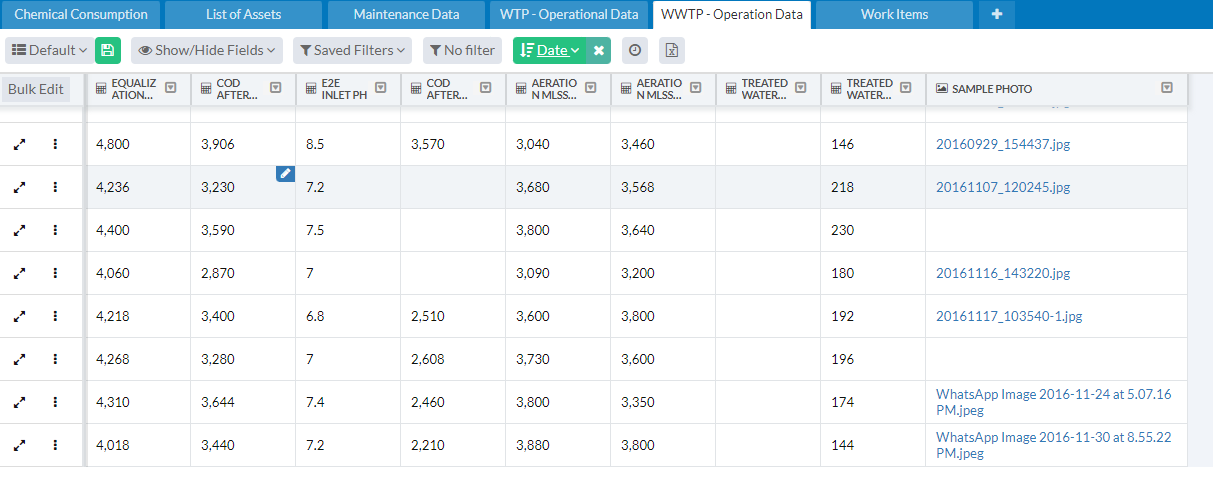Add a new tab with the plus icon
Image resolution: width=1223 pixels, height=481 pixels.
coord(996,15)
